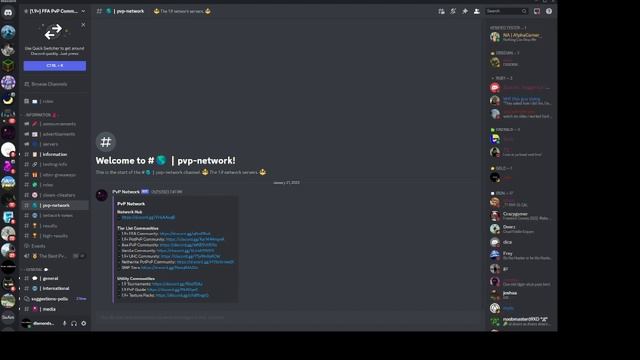Open the 1.9 Tournaments invite link
The image size is (640, 360).
[177, 284]
